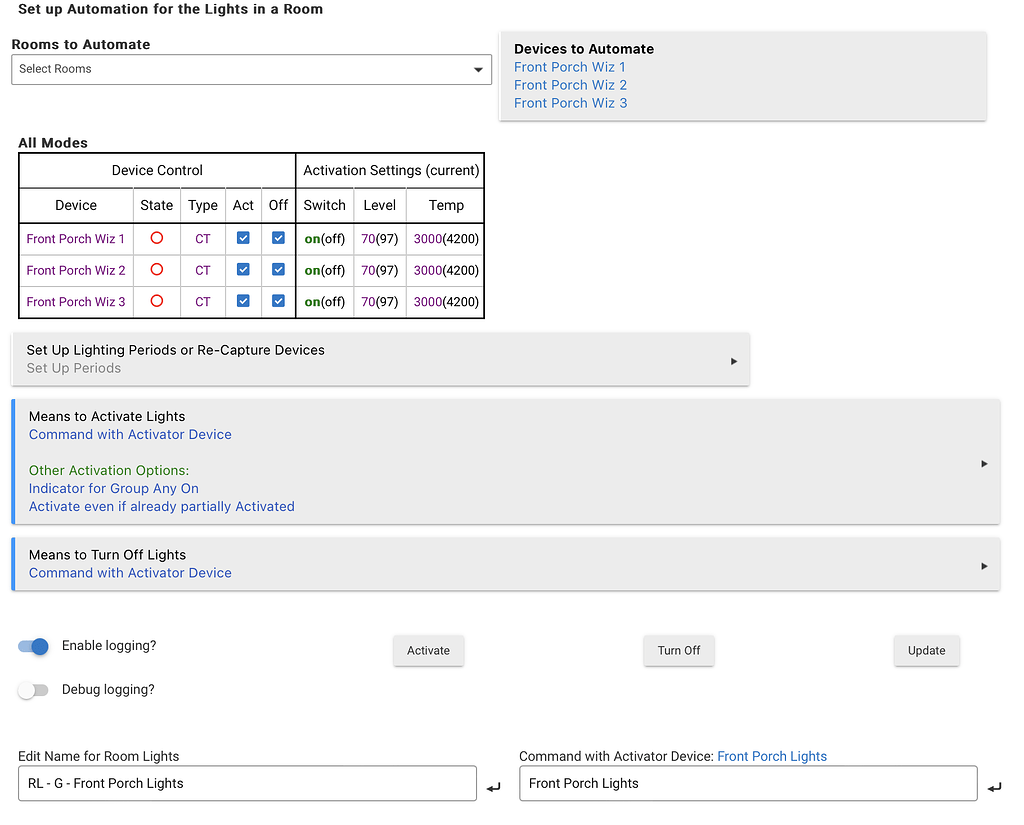
Task: Click the Update button
Action: pyautogui.click(x=926, y=650)
